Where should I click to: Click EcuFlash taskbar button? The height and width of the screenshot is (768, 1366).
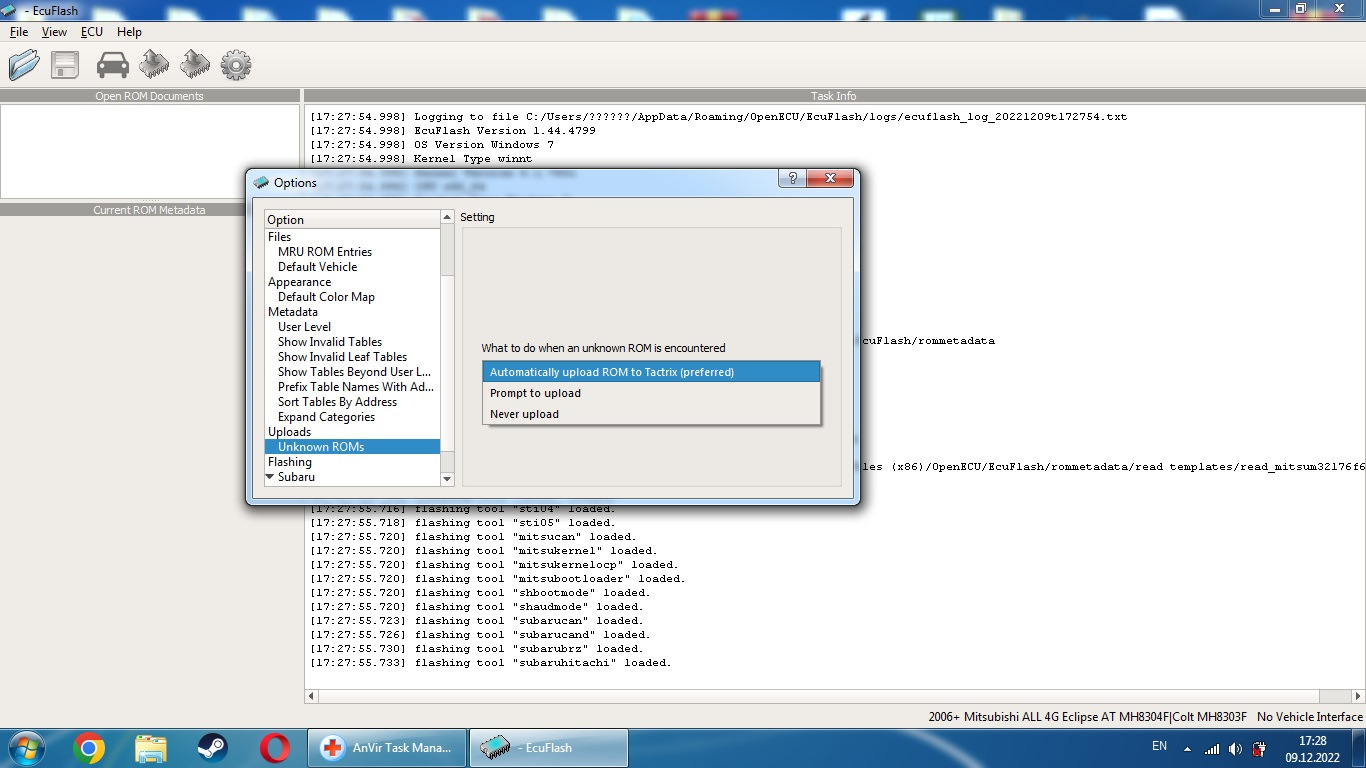(549, 748)
